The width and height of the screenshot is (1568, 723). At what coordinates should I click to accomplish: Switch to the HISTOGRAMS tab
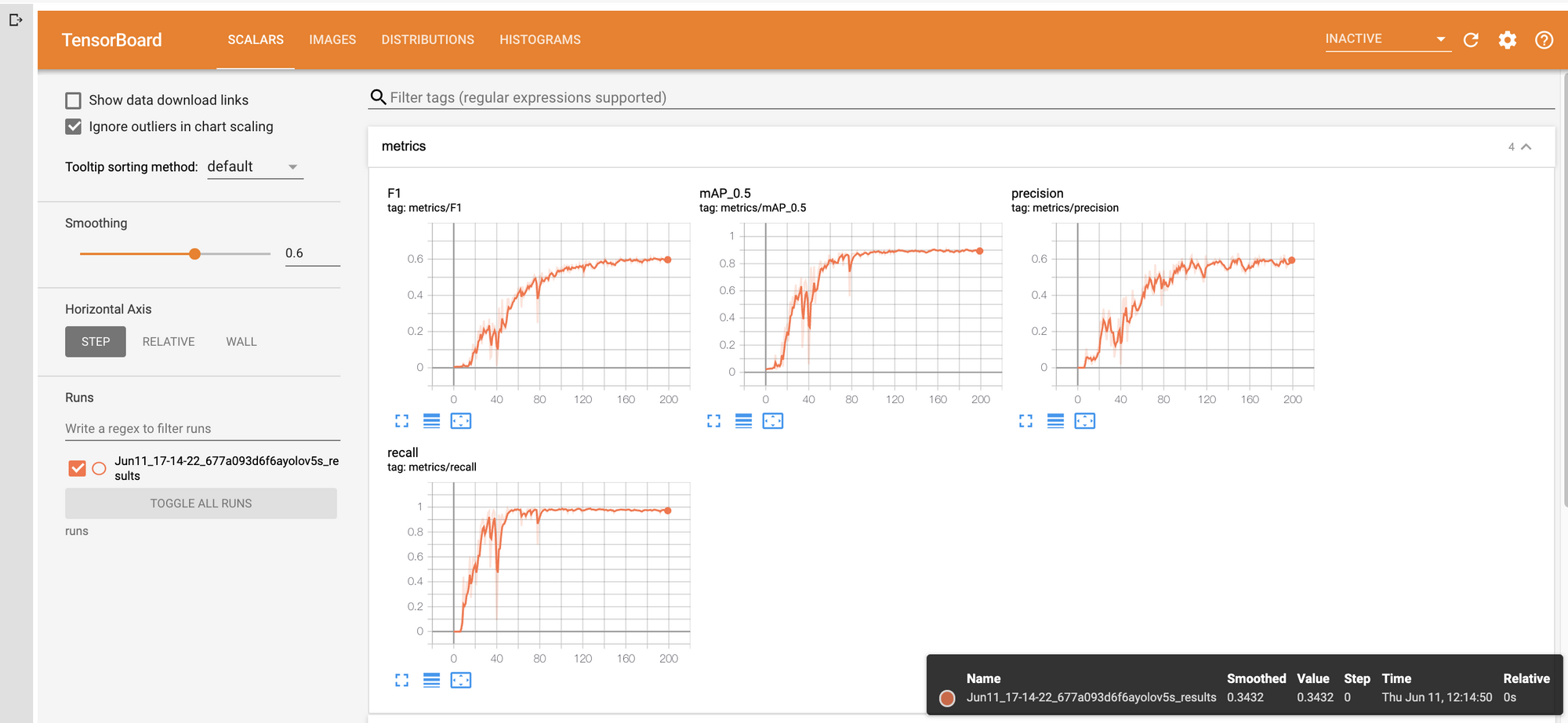539,39
